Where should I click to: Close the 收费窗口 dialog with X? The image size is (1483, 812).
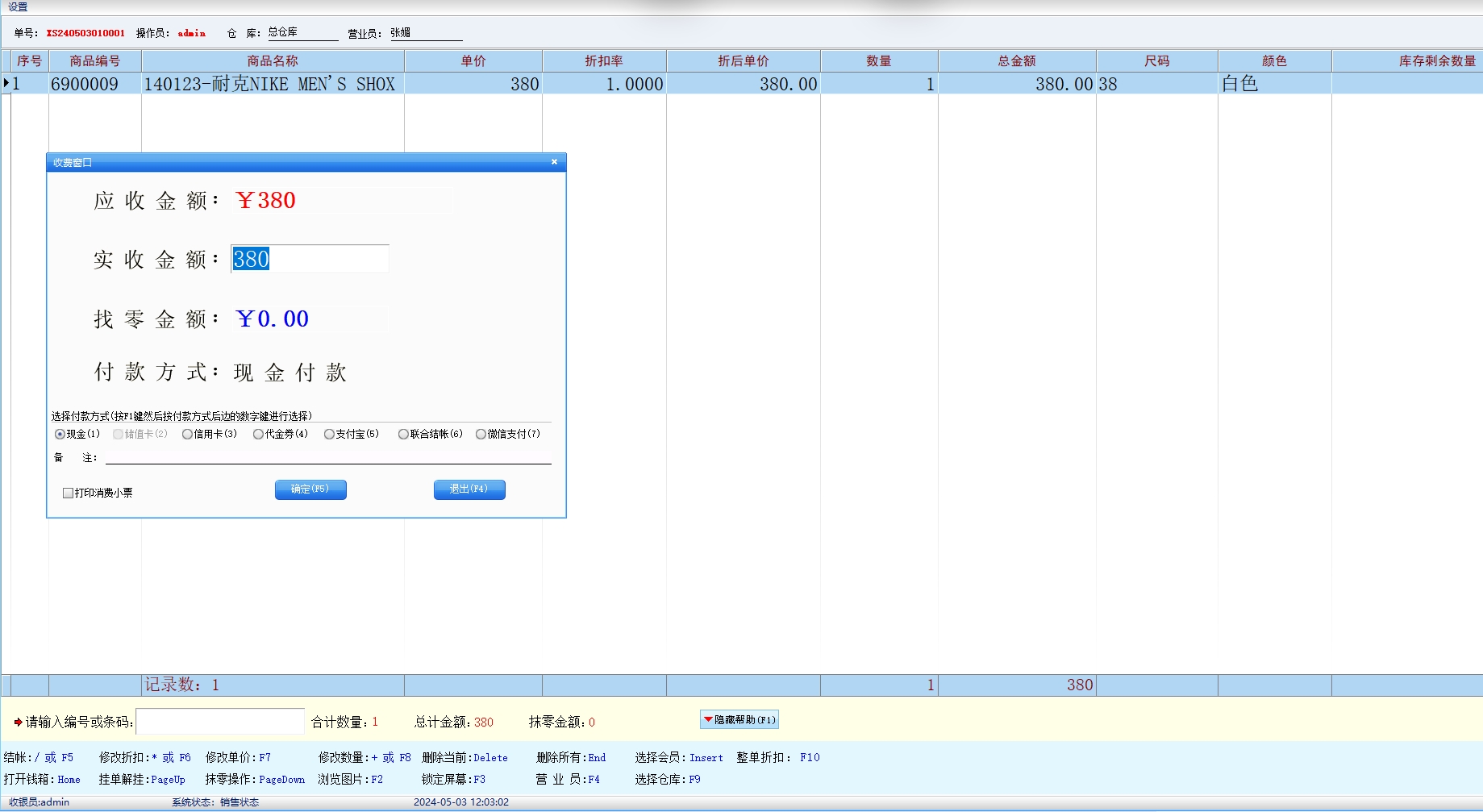point(554,162)
